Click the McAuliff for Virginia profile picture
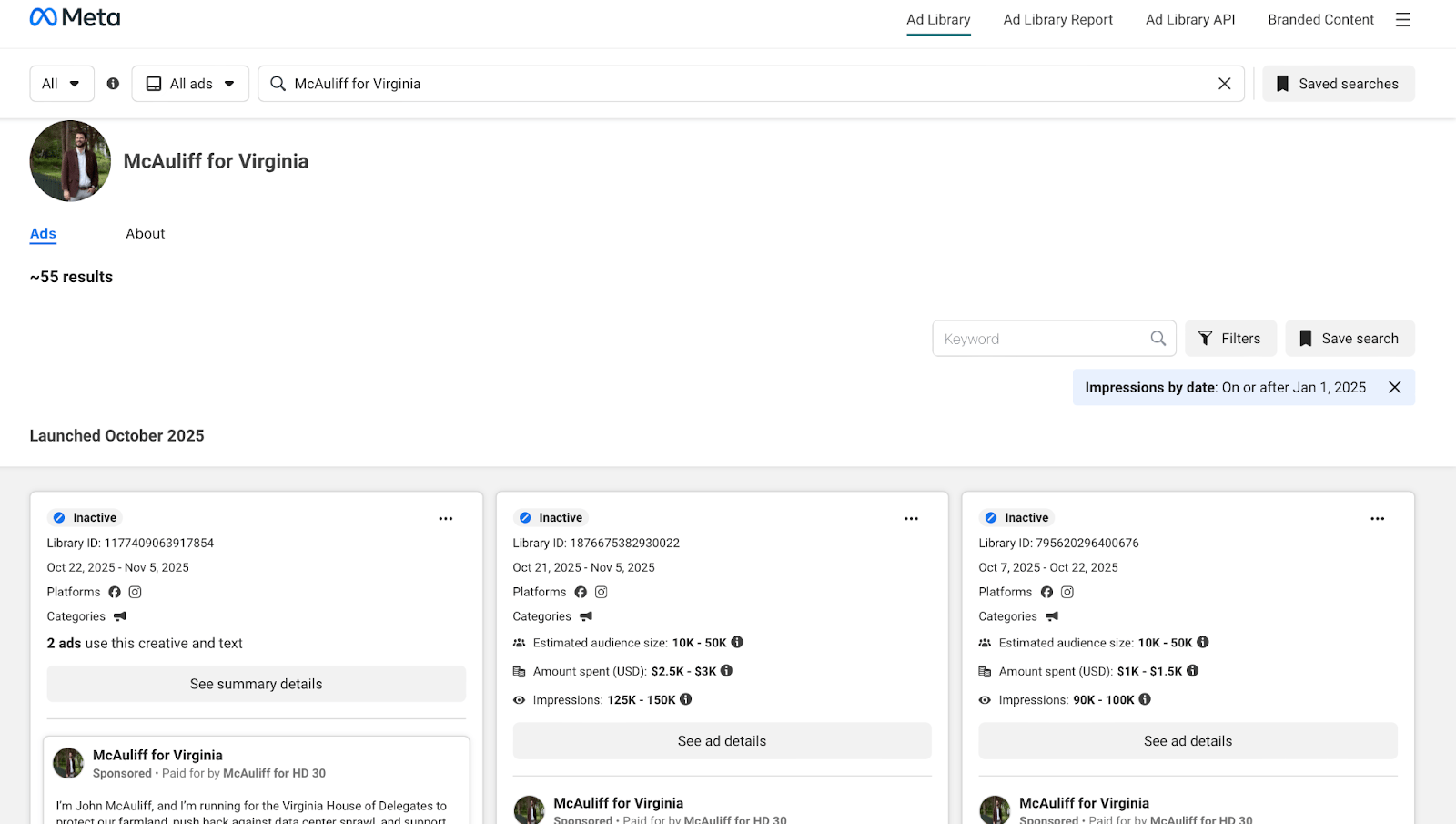1456x824 pixels. (70, 161)
